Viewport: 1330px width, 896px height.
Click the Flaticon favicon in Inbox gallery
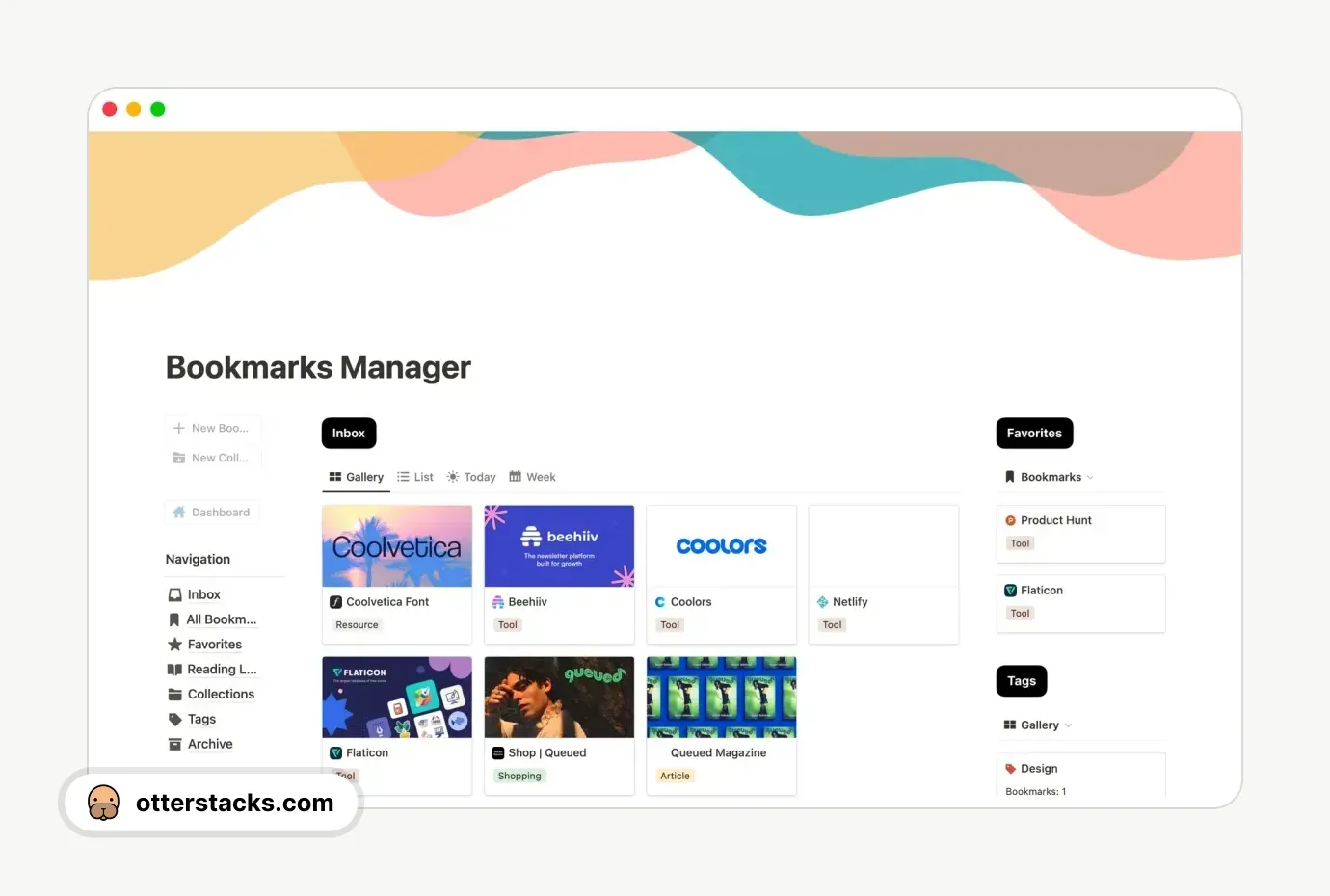[335, 753]
